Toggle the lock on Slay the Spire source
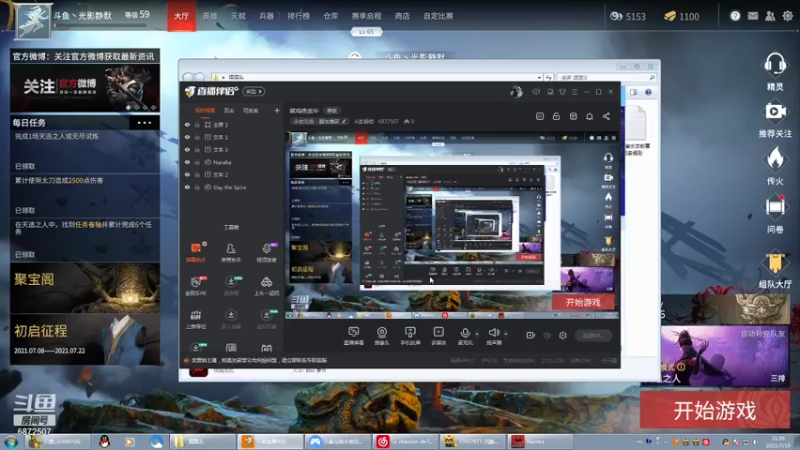The image size is (800, 450). (197, 187)
